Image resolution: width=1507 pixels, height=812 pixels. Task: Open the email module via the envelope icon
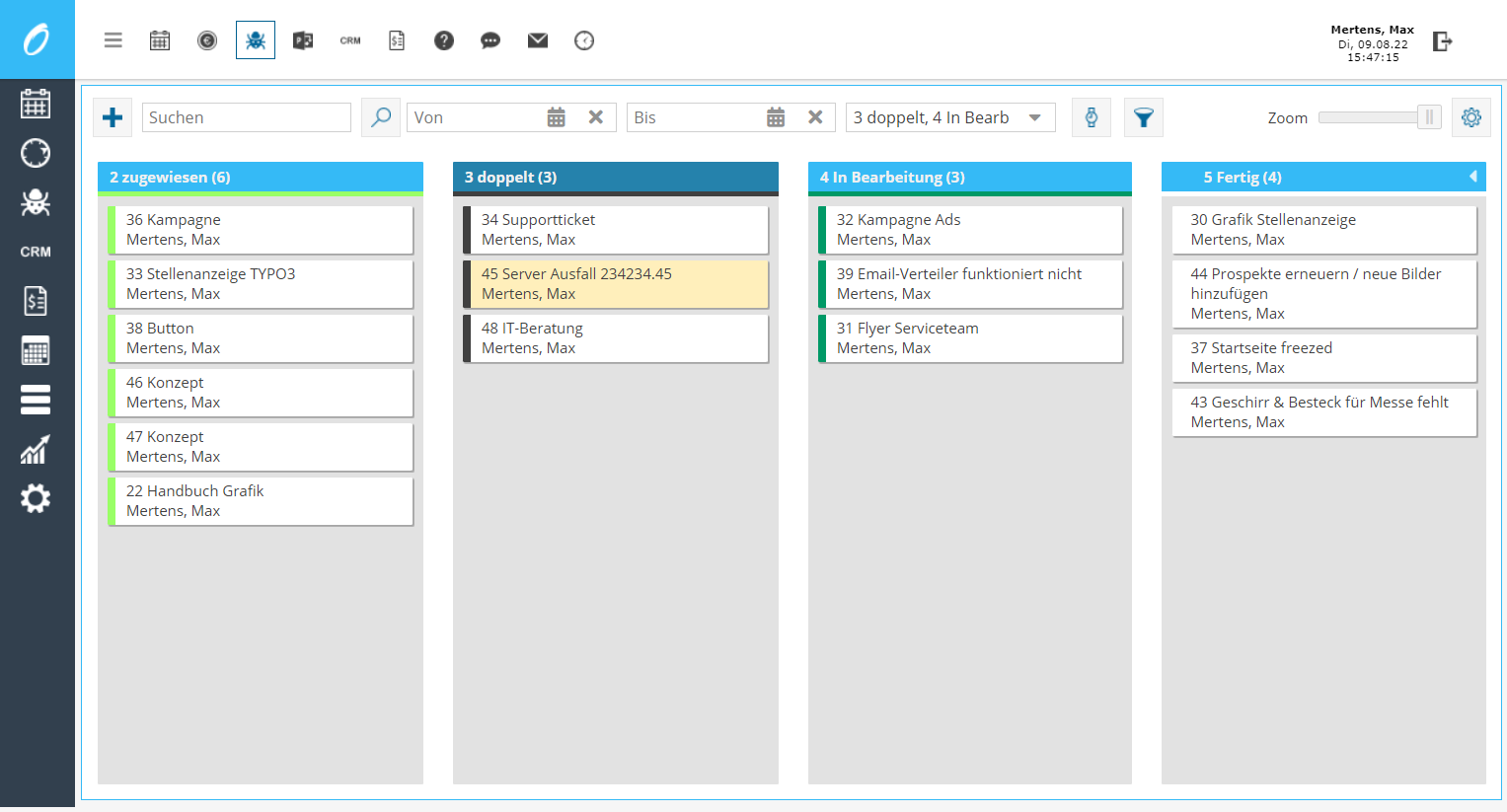pyautogui.click(x=537, y=39)
